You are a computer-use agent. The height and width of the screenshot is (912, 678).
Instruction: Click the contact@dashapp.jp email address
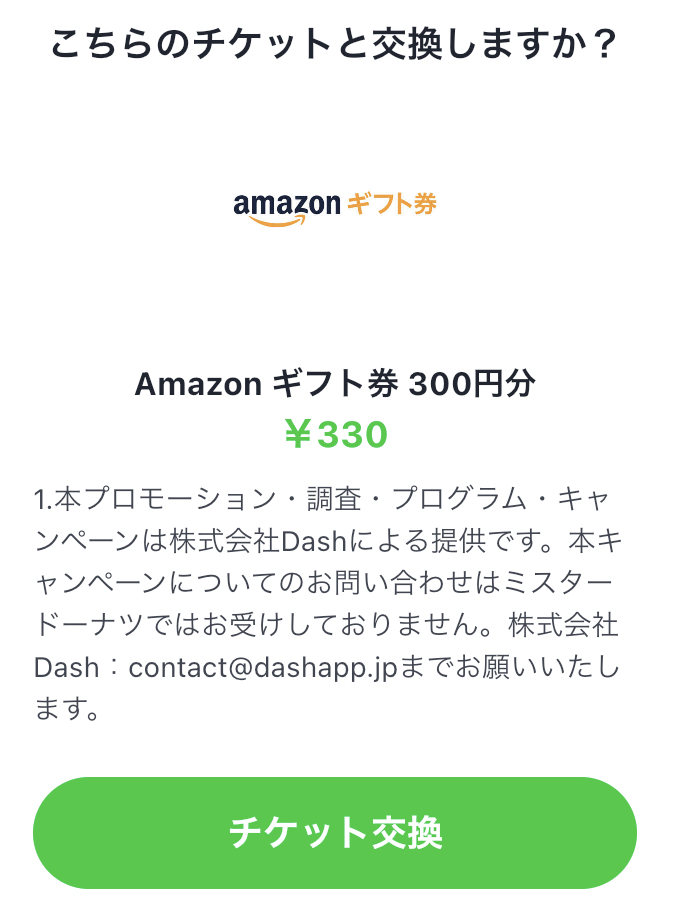click(x=263, y=668)
